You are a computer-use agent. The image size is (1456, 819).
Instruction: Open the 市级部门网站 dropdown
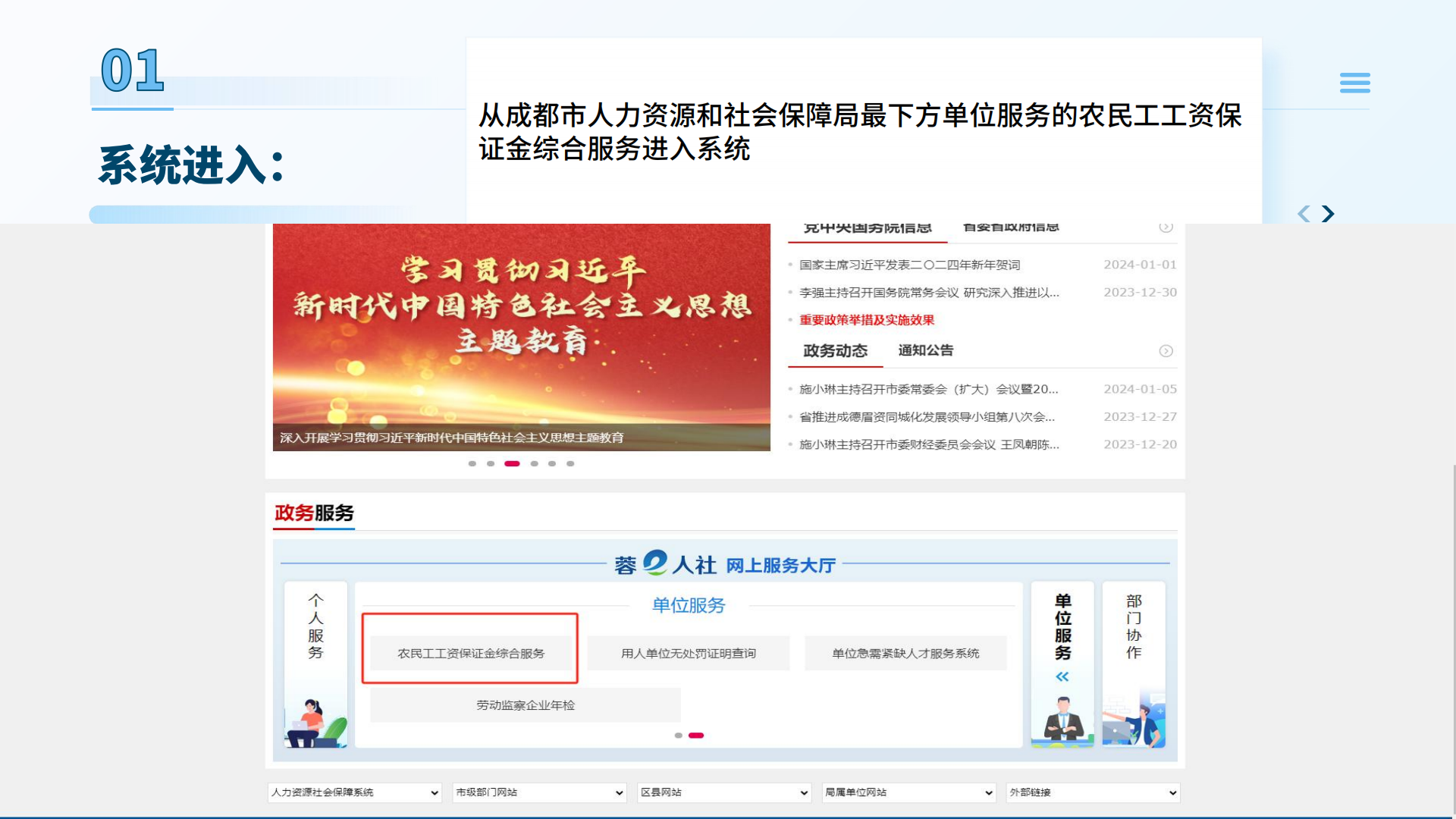click(539, 792)
